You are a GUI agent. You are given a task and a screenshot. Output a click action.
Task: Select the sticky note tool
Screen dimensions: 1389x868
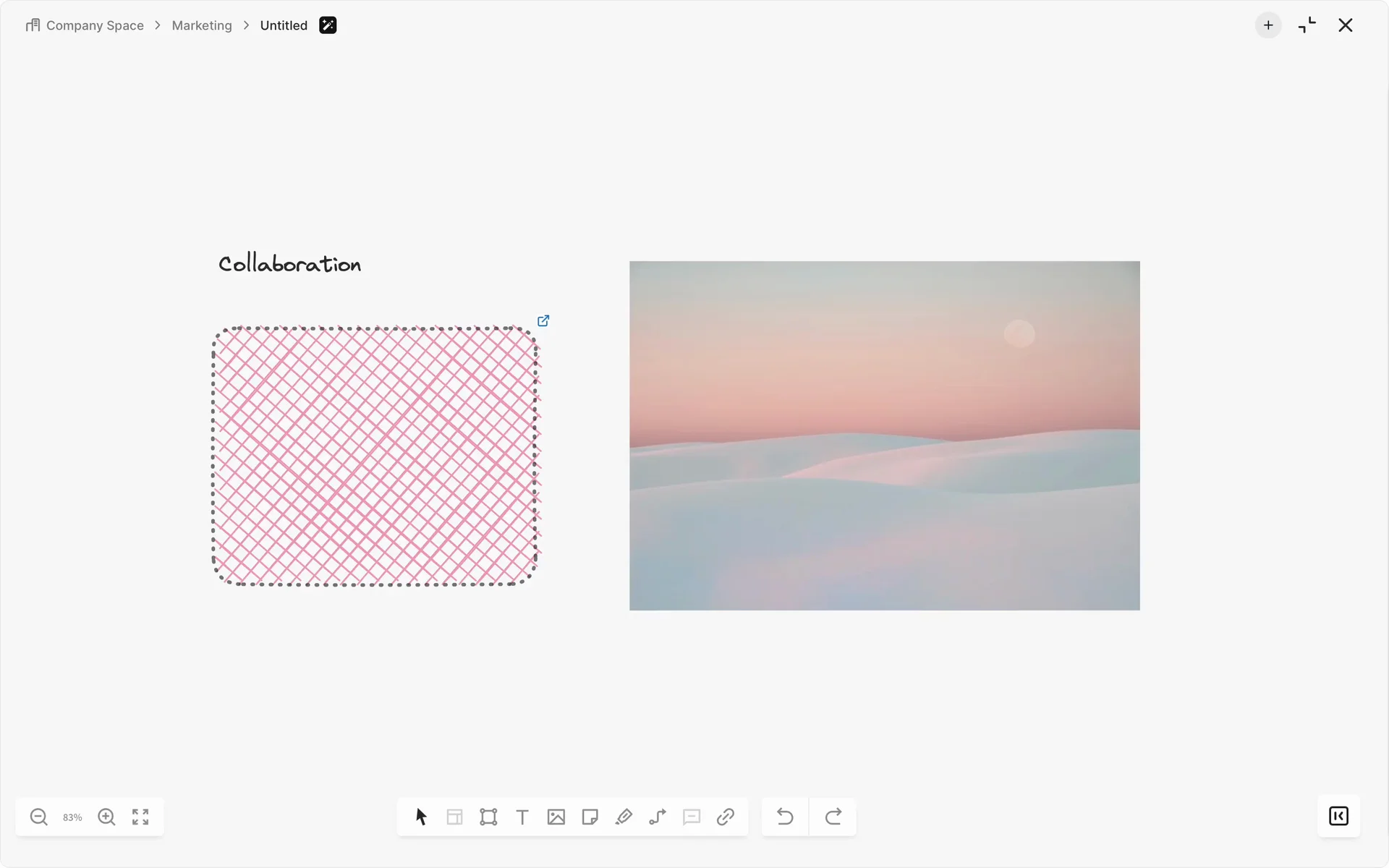(590, 817)
